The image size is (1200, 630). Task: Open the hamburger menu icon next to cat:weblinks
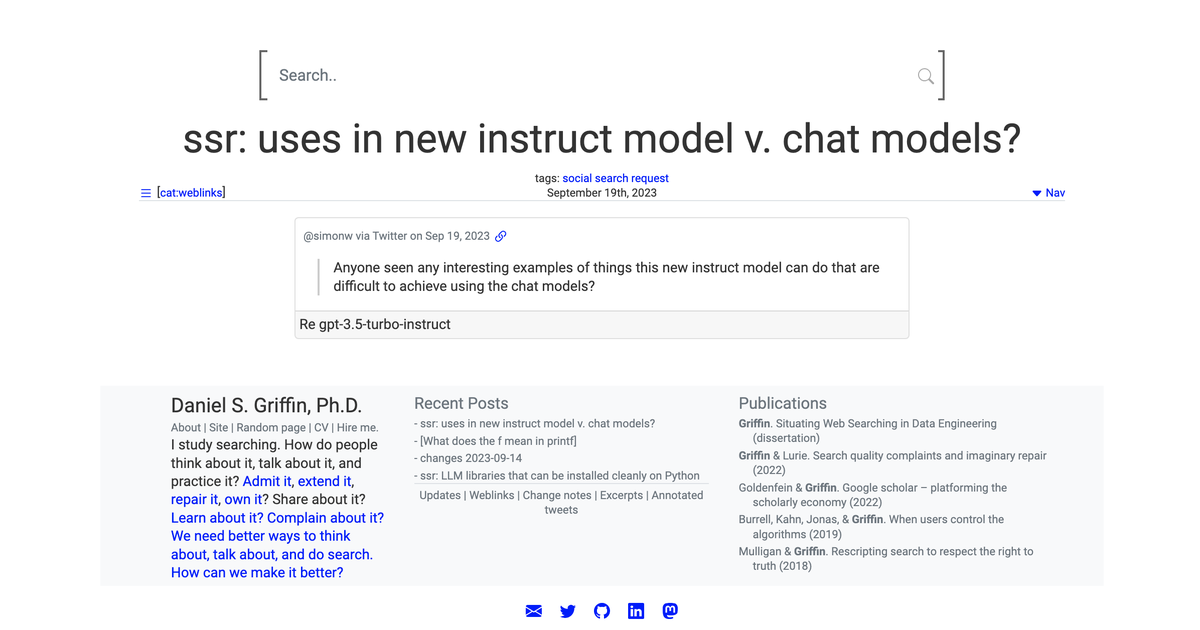pyautogui.click(x=145, y=192)
